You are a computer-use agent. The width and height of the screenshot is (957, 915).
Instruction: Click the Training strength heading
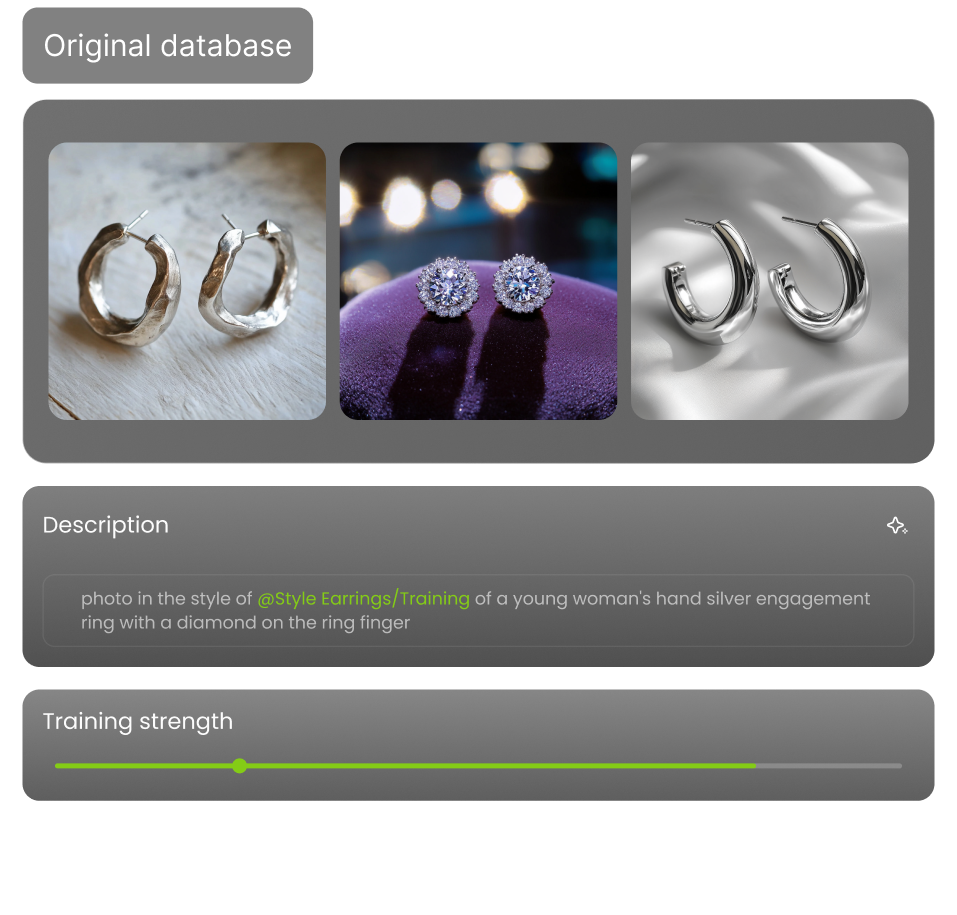point(138,722)
